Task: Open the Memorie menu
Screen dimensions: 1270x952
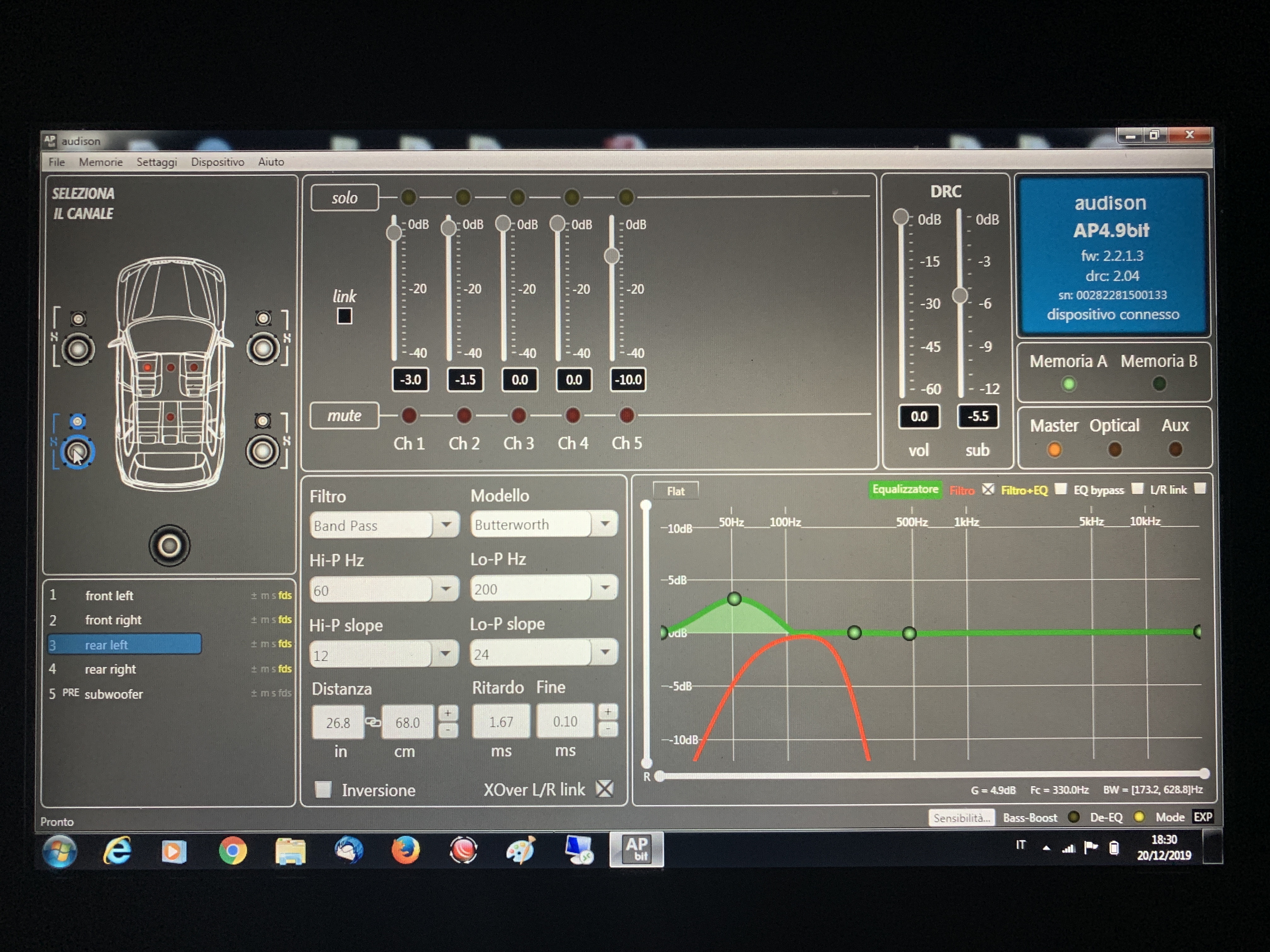Action: coord(101,162)
